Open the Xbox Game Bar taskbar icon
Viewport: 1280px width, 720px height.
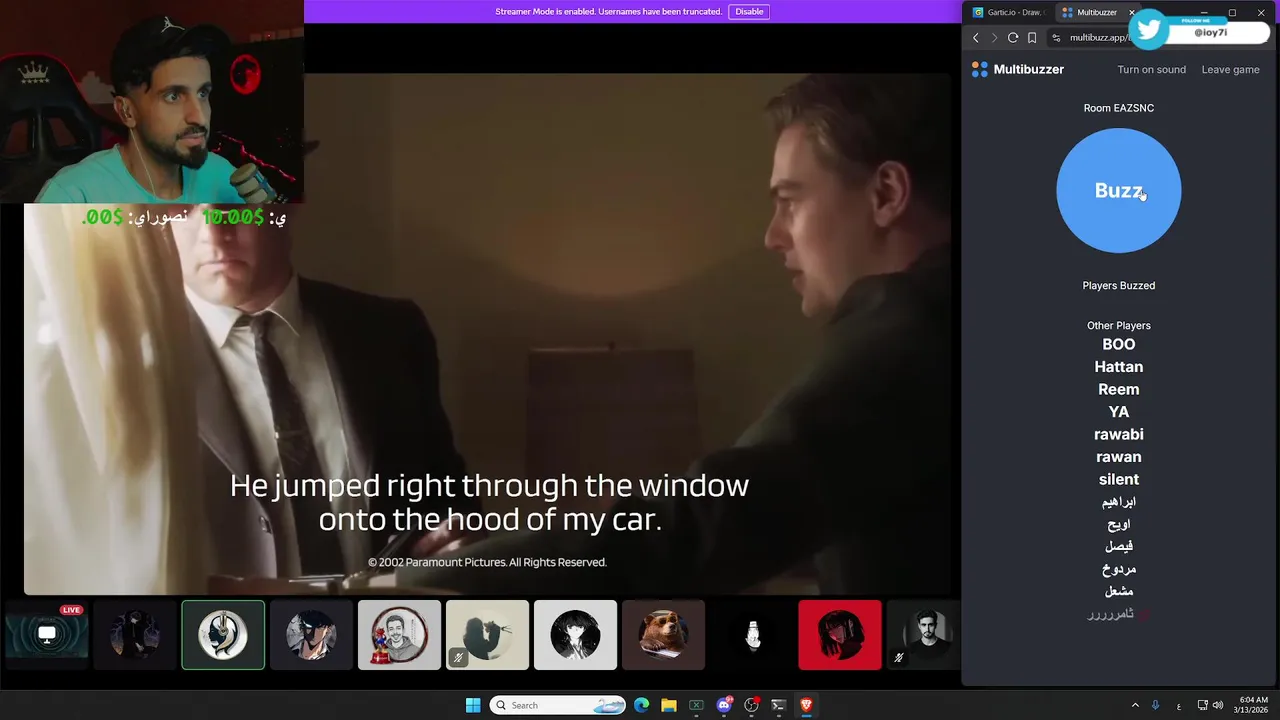tap(696, 705)
